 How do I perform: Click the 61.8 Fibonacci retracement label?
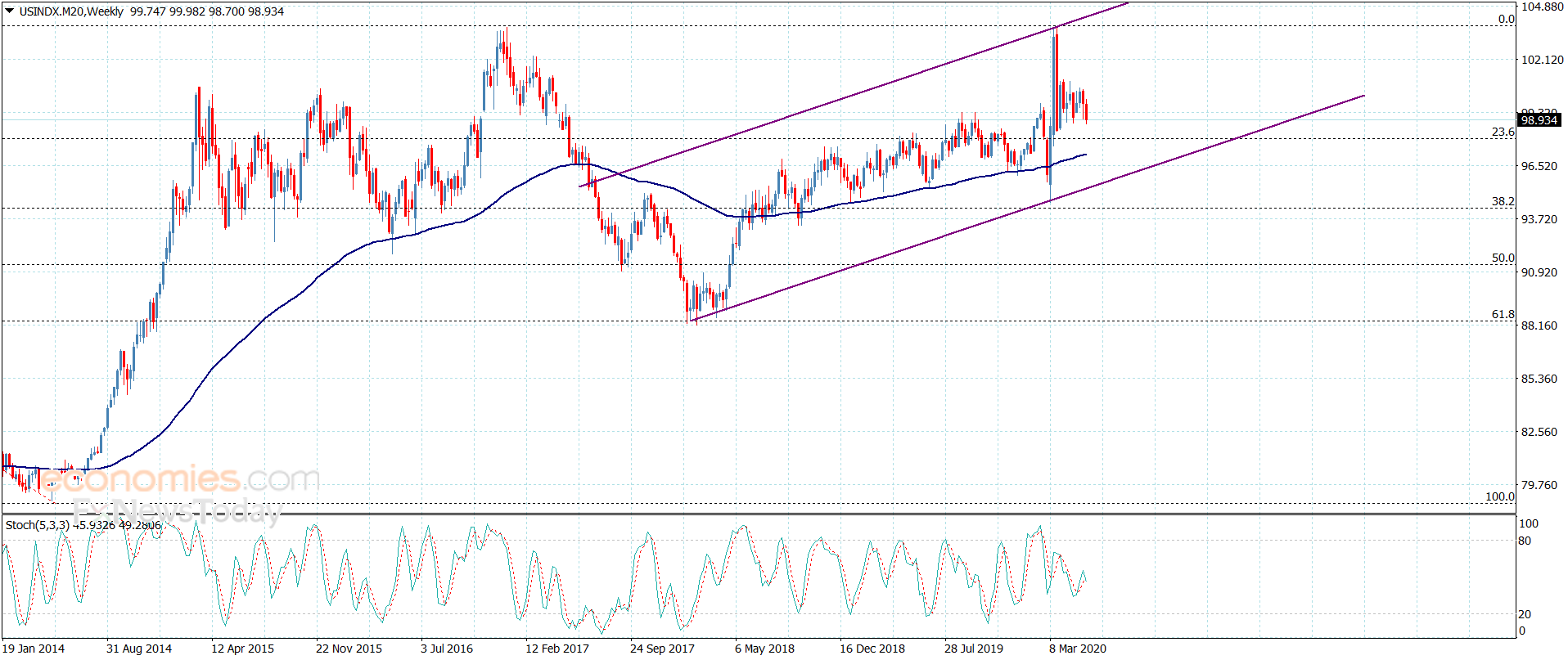coord(1503,314)
